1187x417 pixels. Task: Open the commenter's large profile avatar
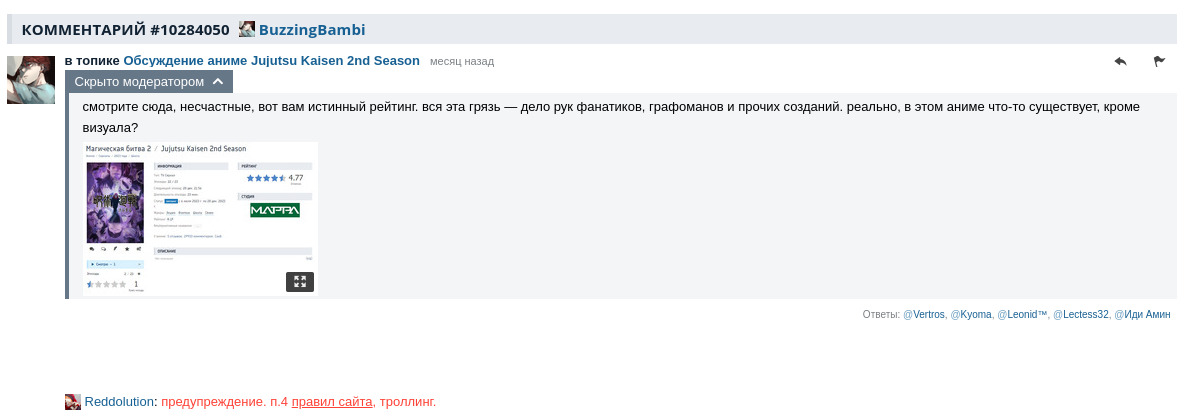31,80
